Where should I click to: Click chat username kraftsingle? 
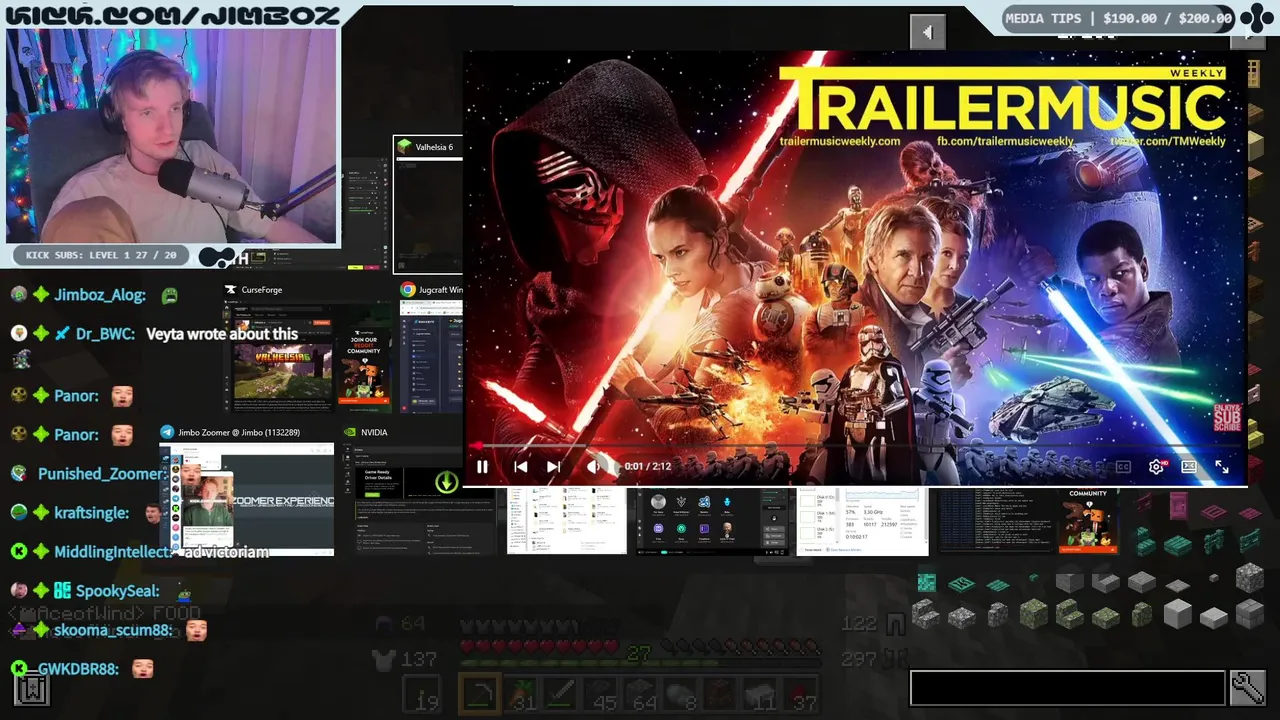click(91, 513)
